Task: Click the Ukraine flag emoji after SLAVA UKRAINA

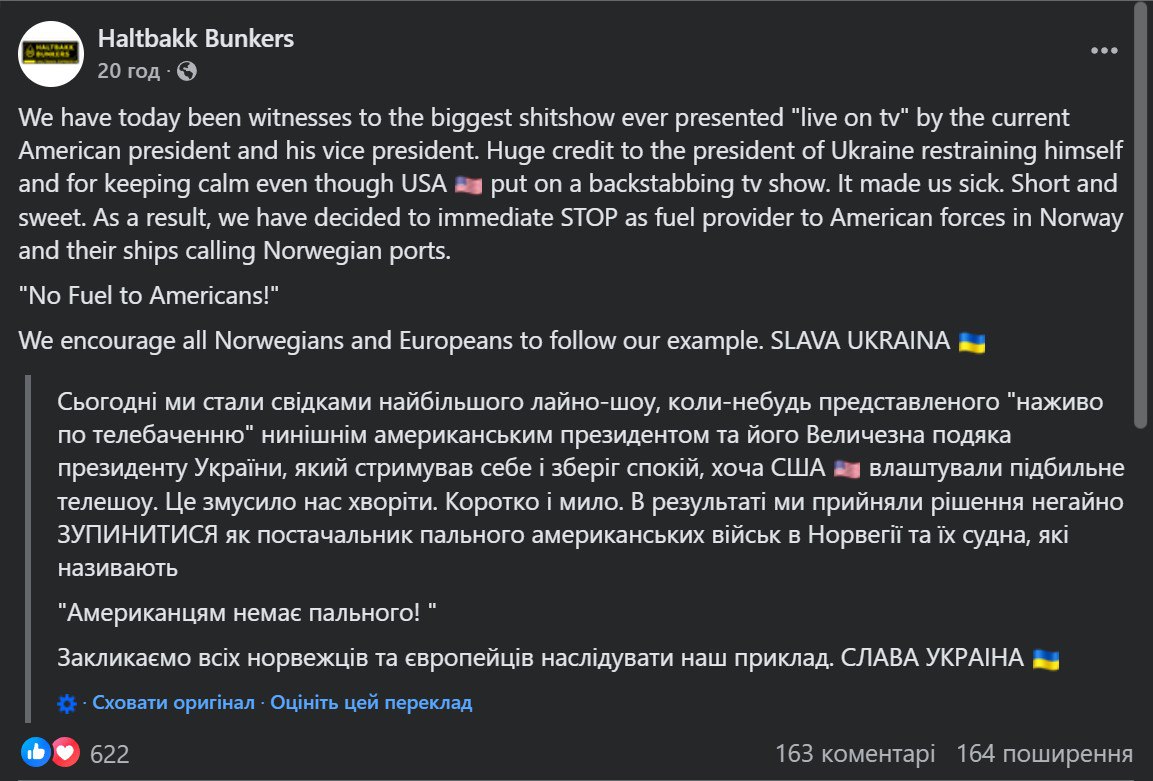Action: coord(972,342)
